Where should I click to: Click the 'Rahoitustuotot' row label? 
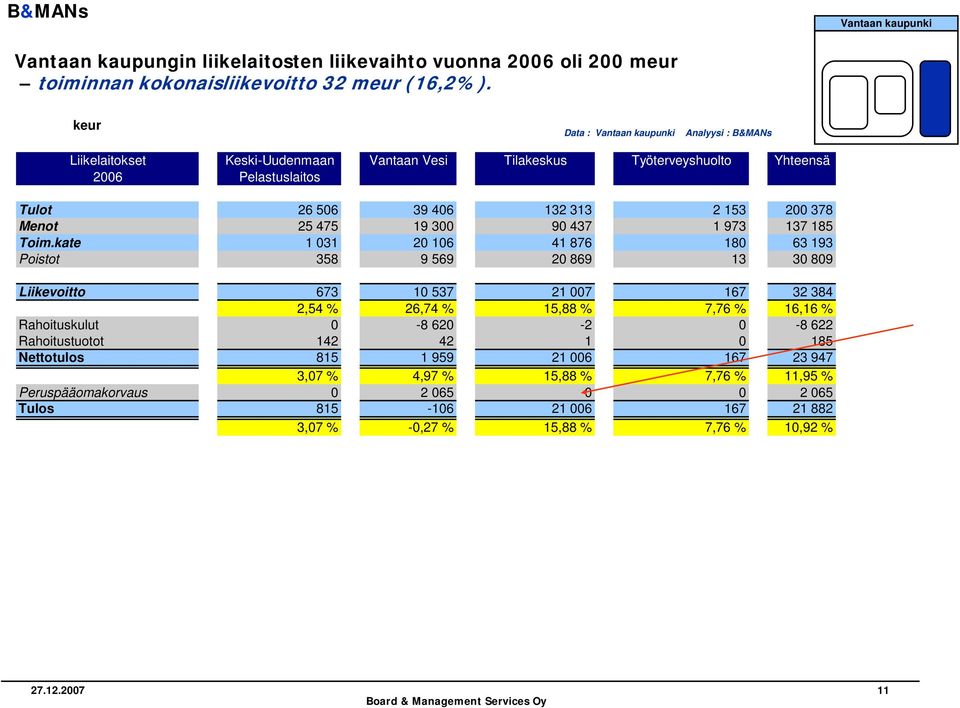click(61, 341)
